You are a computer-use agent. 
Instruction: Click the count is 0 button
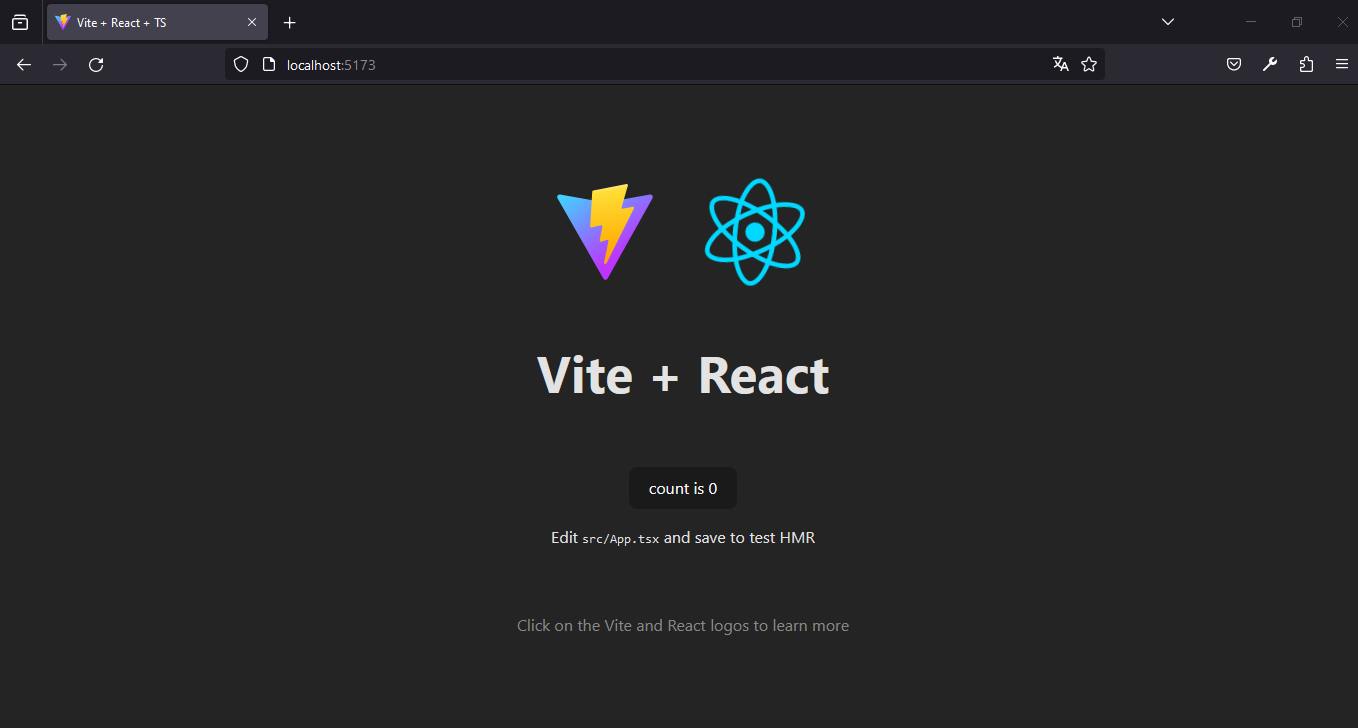tap(683, 488)
